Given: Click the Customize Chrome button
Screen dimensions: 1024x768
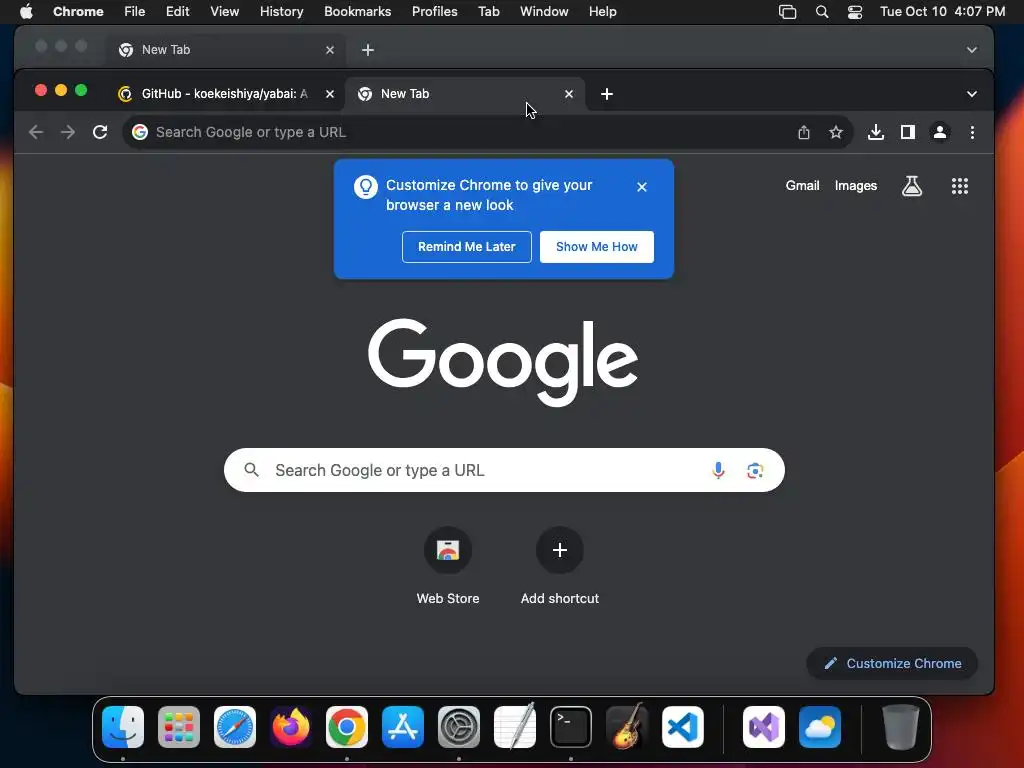Looking at the screenshot, I should 892,664.
